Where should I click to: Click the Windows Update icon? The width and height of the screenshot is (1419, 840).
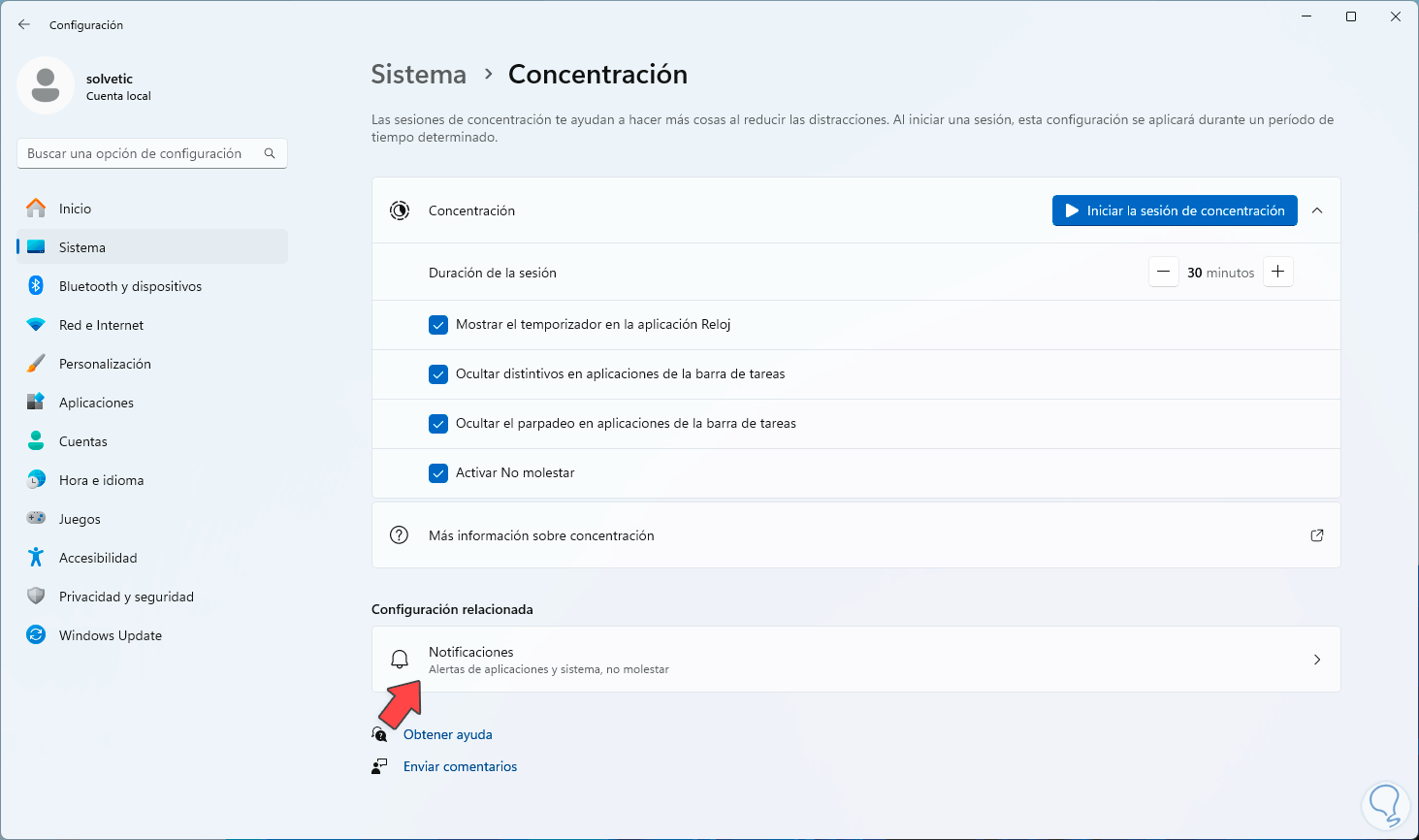pos(36,635)
